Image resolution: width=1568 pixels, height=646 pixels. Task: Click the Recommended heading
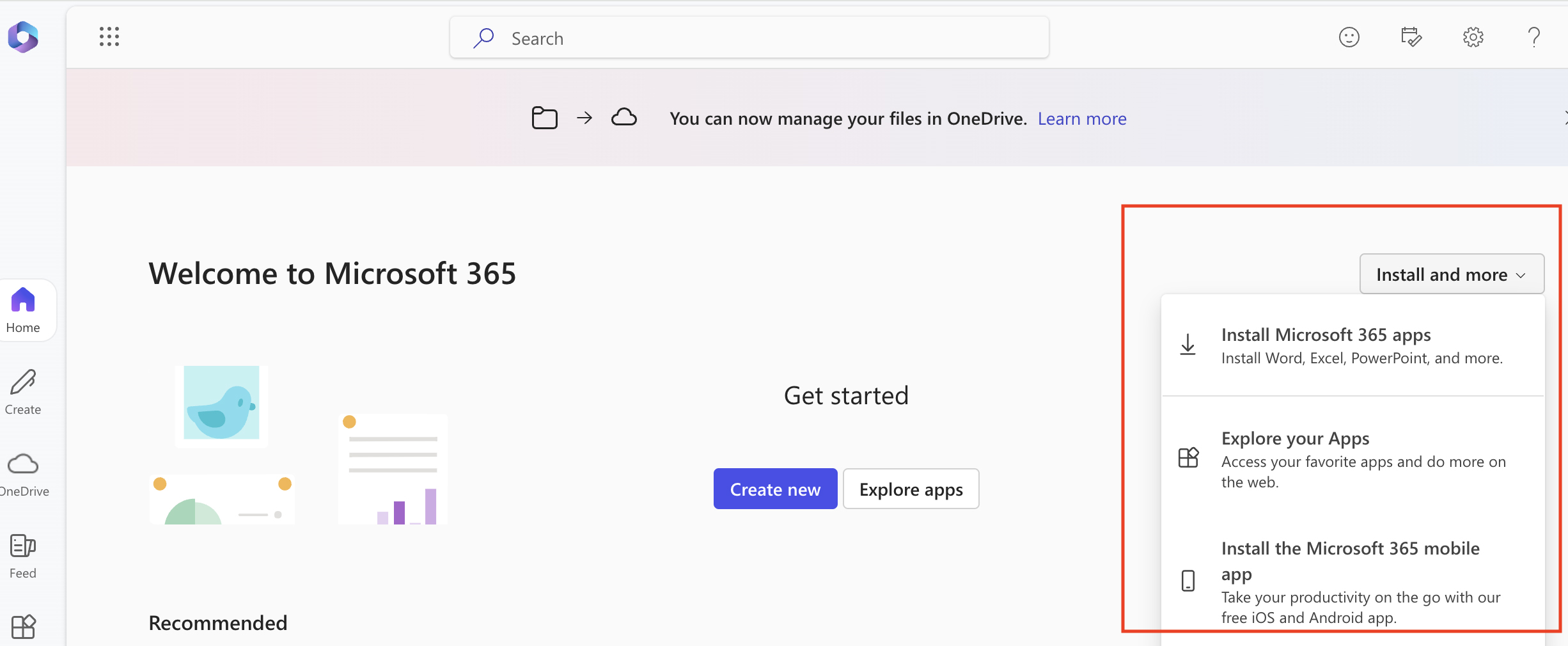point(217,623)
